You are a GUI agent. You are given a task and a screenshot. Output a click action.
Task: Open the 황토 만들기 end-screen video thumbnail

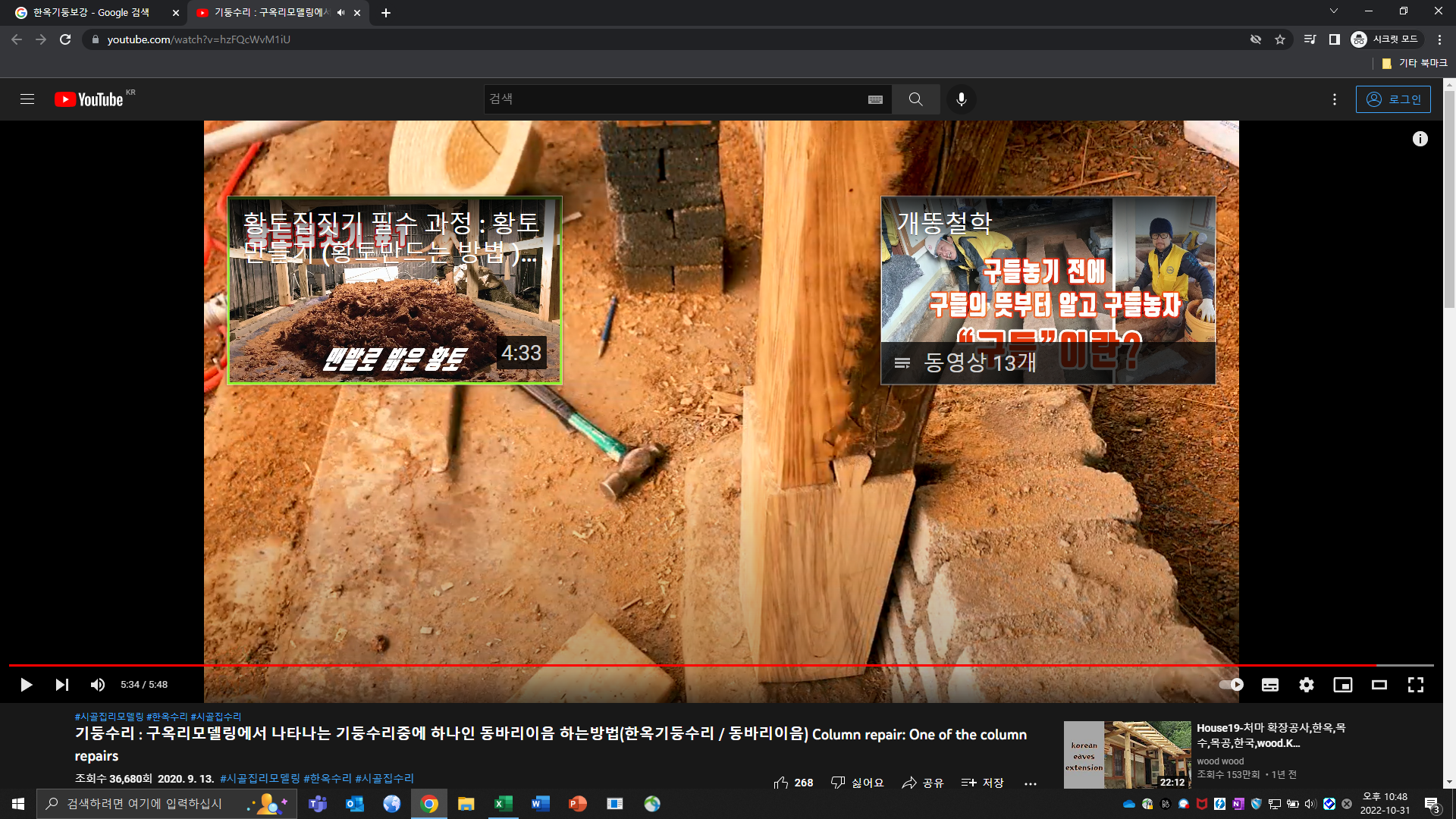tap(394, 290)
